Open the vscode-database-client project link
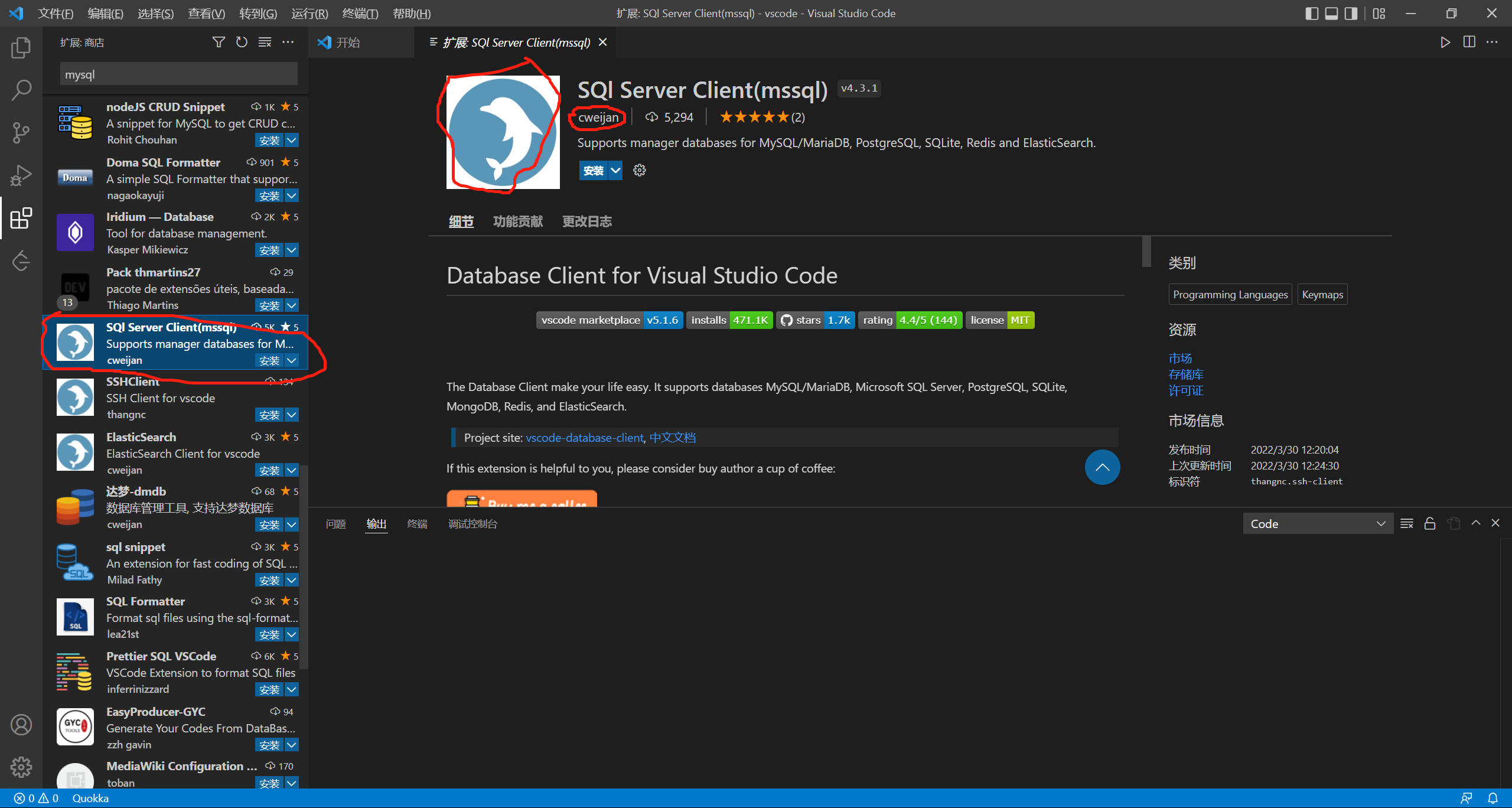Image resolution: width=1512 pixels, height=808 pixels. 584,438
